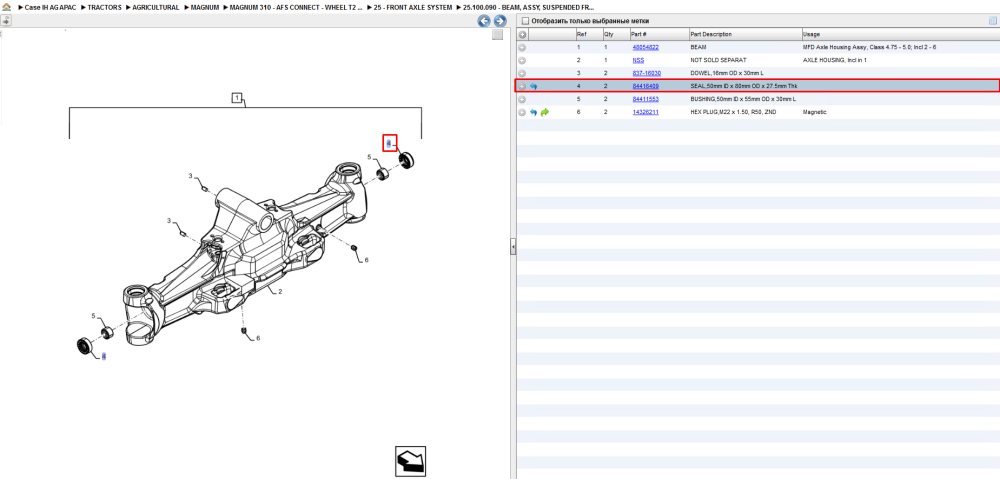Viewport: 1000px width, 479px height.
Task: Select the BEAM description text
Action: click(698, 47)
